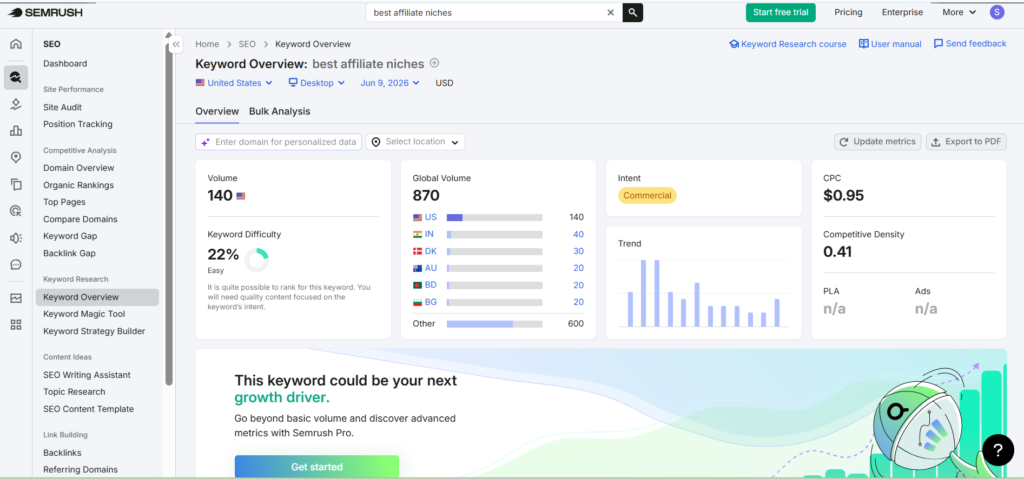Image resolution: width=1024 pixels, height=479 pixels.
Task: Open Dashboard in sidebar
Action: [x=65, y=63]
